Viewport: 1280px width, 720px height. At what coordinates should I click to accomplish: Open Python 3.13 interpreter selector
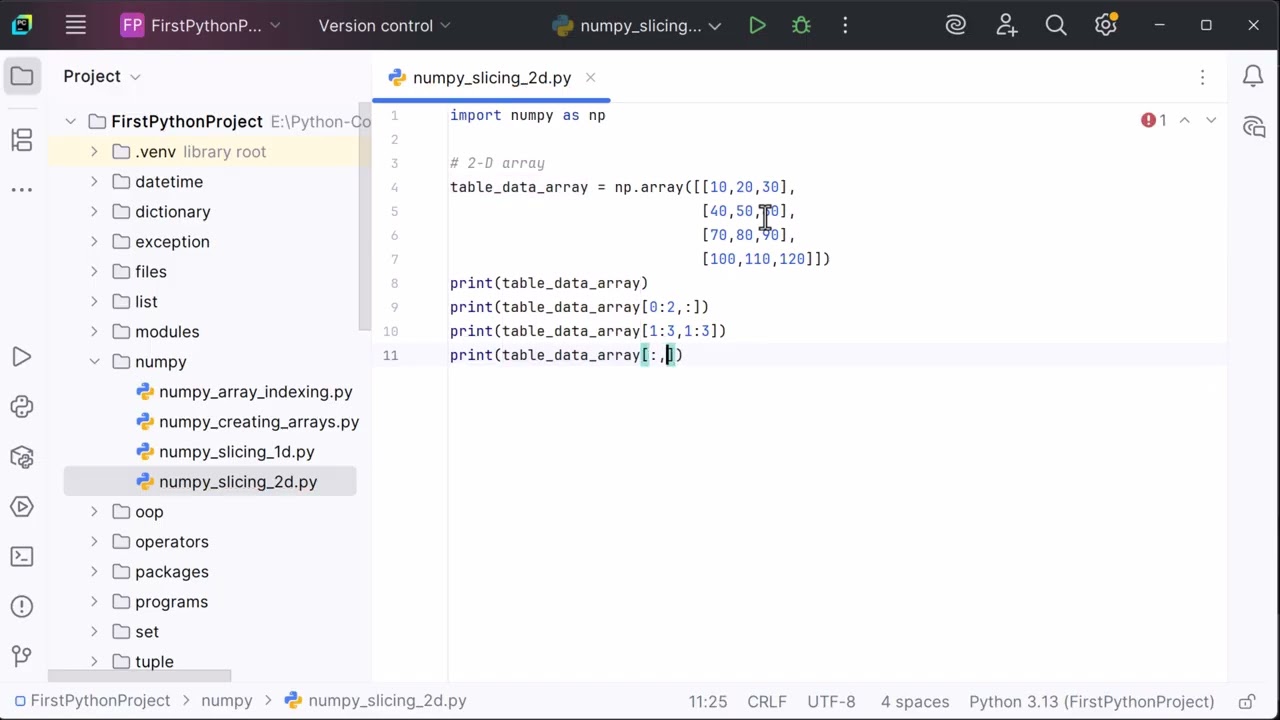(1091, 702)
